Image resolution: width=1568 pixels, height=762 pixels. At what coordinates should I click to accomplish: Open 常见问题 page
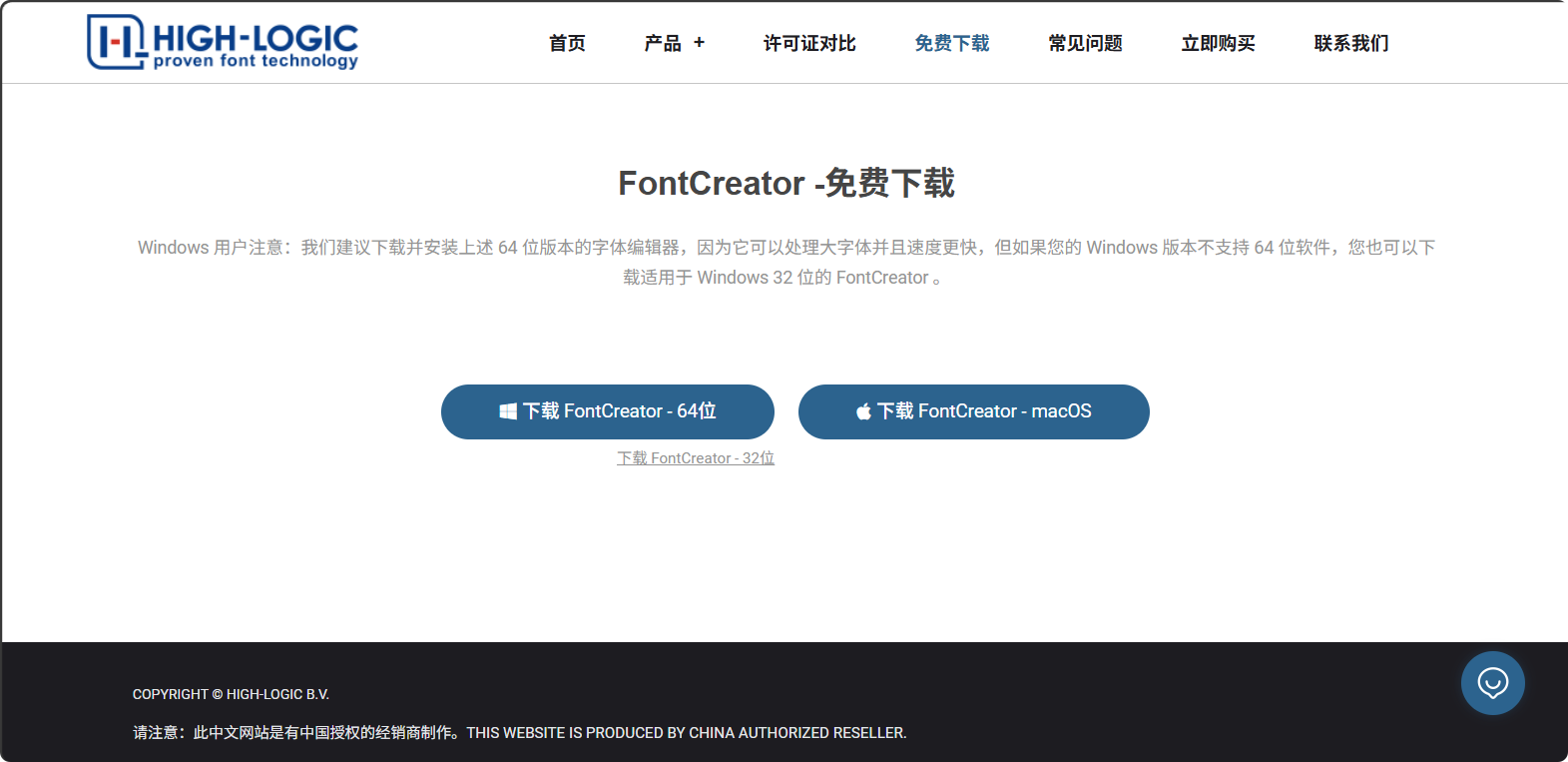tap(1085, 43)
